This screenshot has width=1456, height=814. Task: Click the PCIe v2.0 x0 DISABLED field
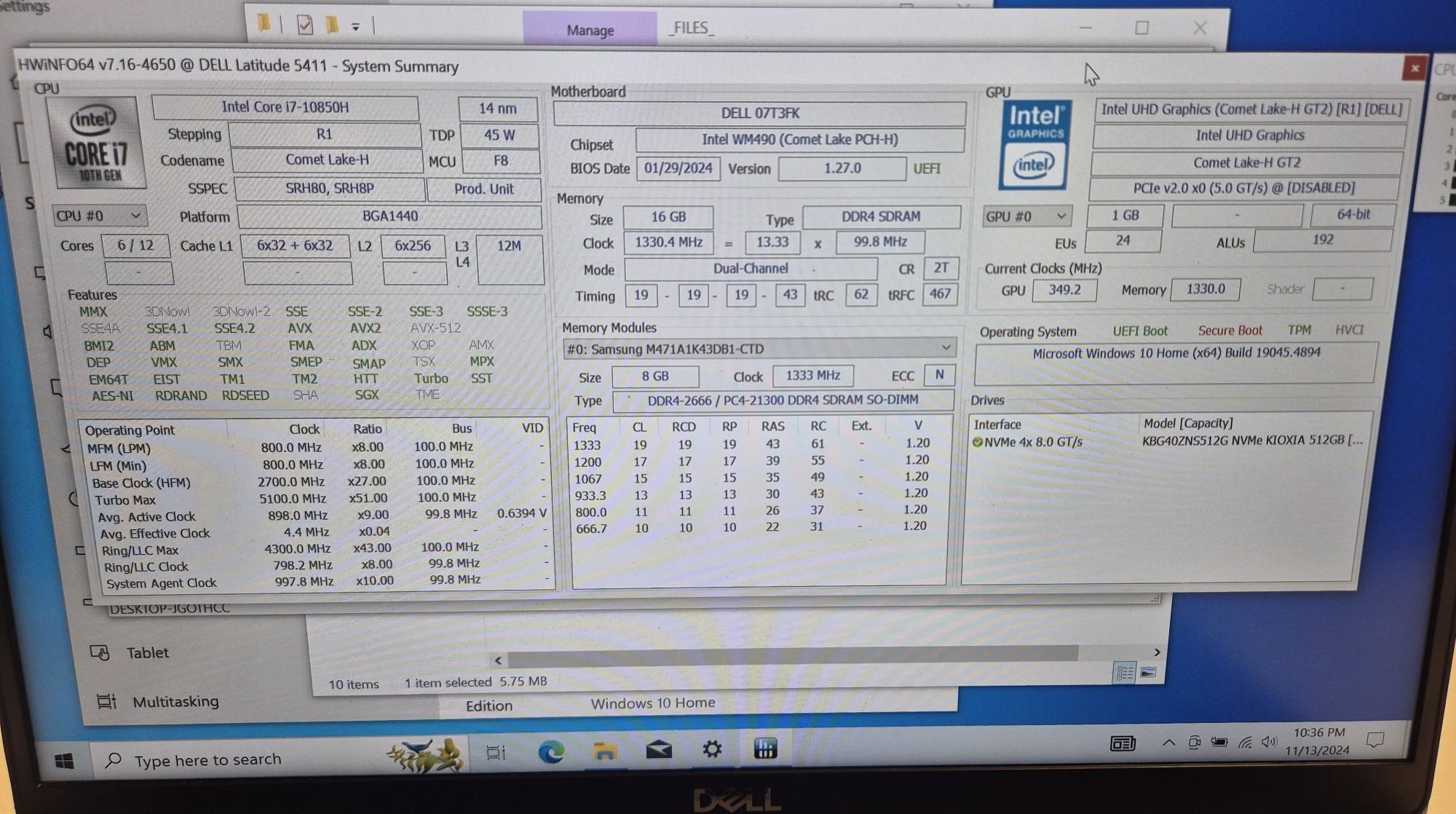1243,188
